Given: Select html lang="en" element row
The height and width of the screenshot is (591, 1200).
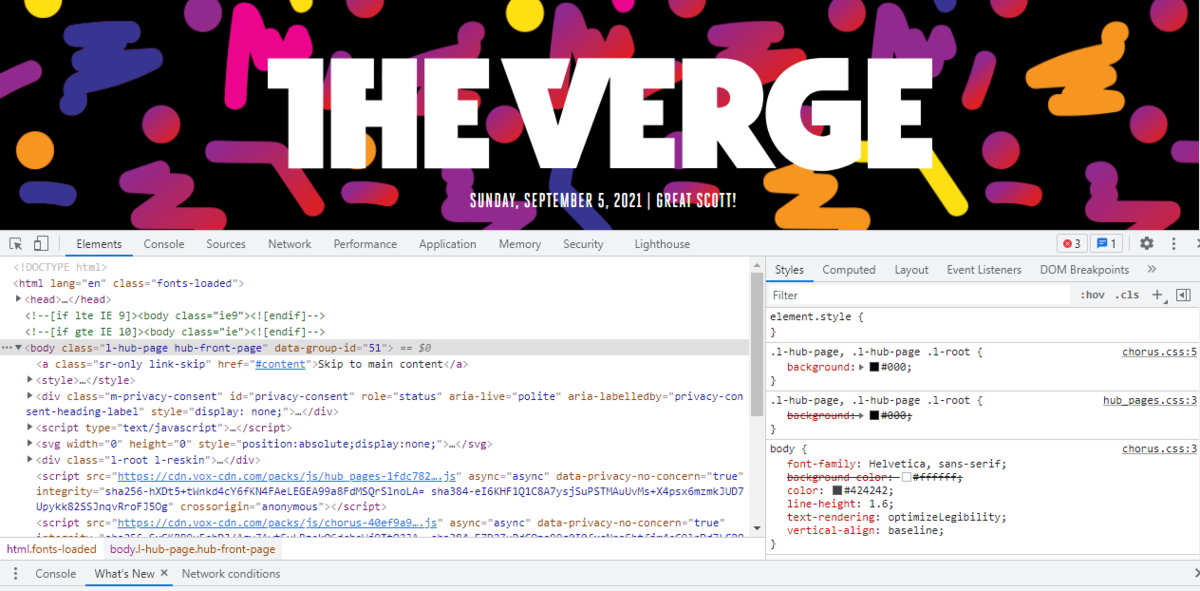Looking at the screenshot, I should click(128, 284).
